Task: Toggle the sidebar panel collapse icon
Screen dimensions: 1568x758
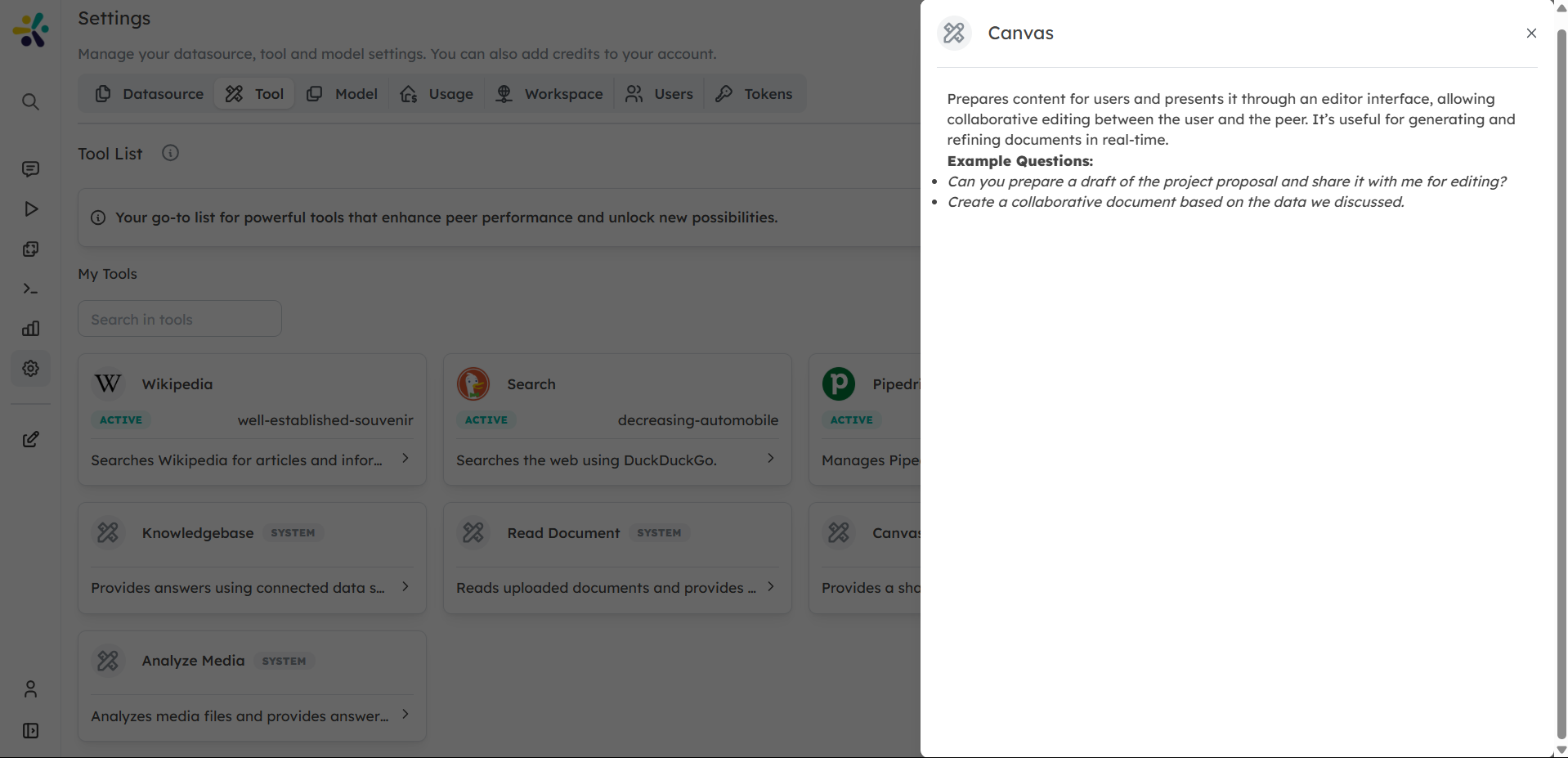Action: (x=30, y=731)
